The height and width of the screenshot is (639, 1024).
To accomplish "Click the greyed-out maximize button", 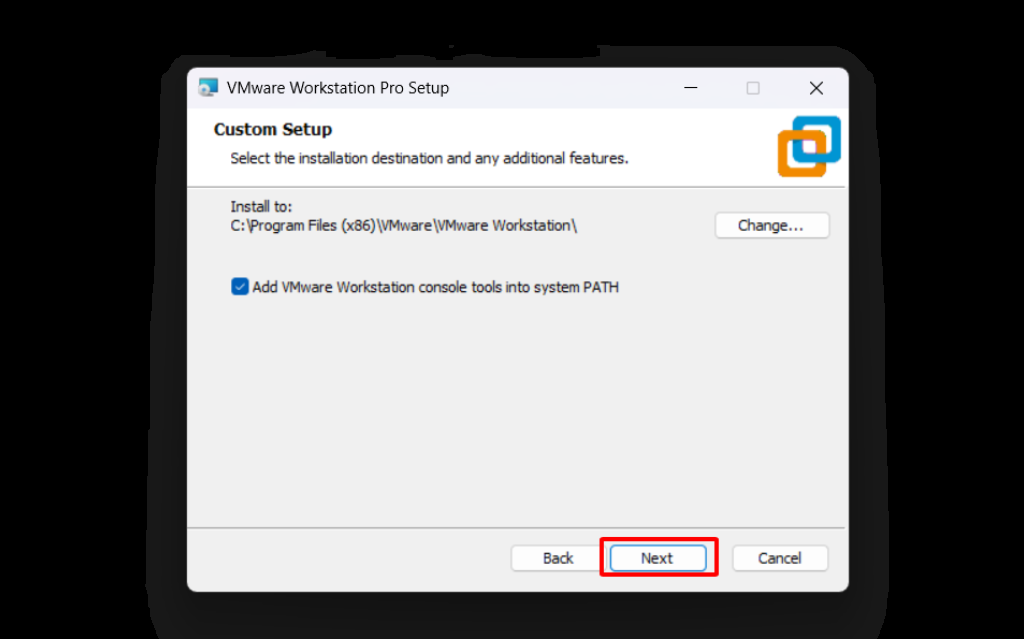I will (x=753, y=88).
